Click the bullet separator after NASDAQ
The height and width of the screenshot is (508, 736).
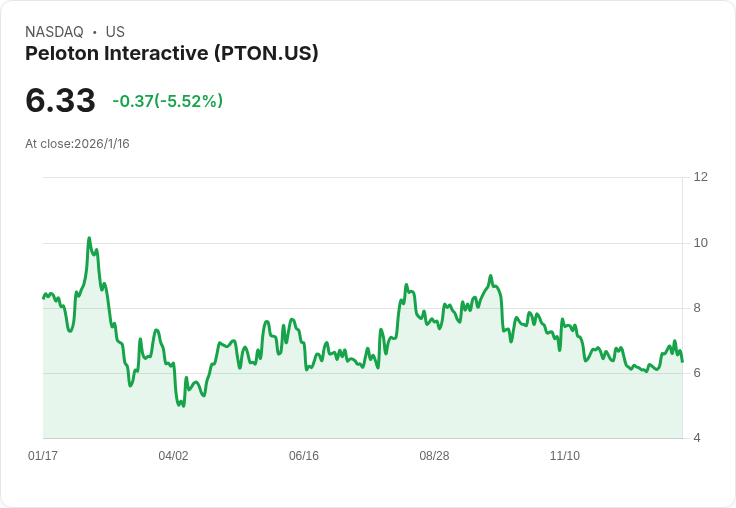pos(94,32)
